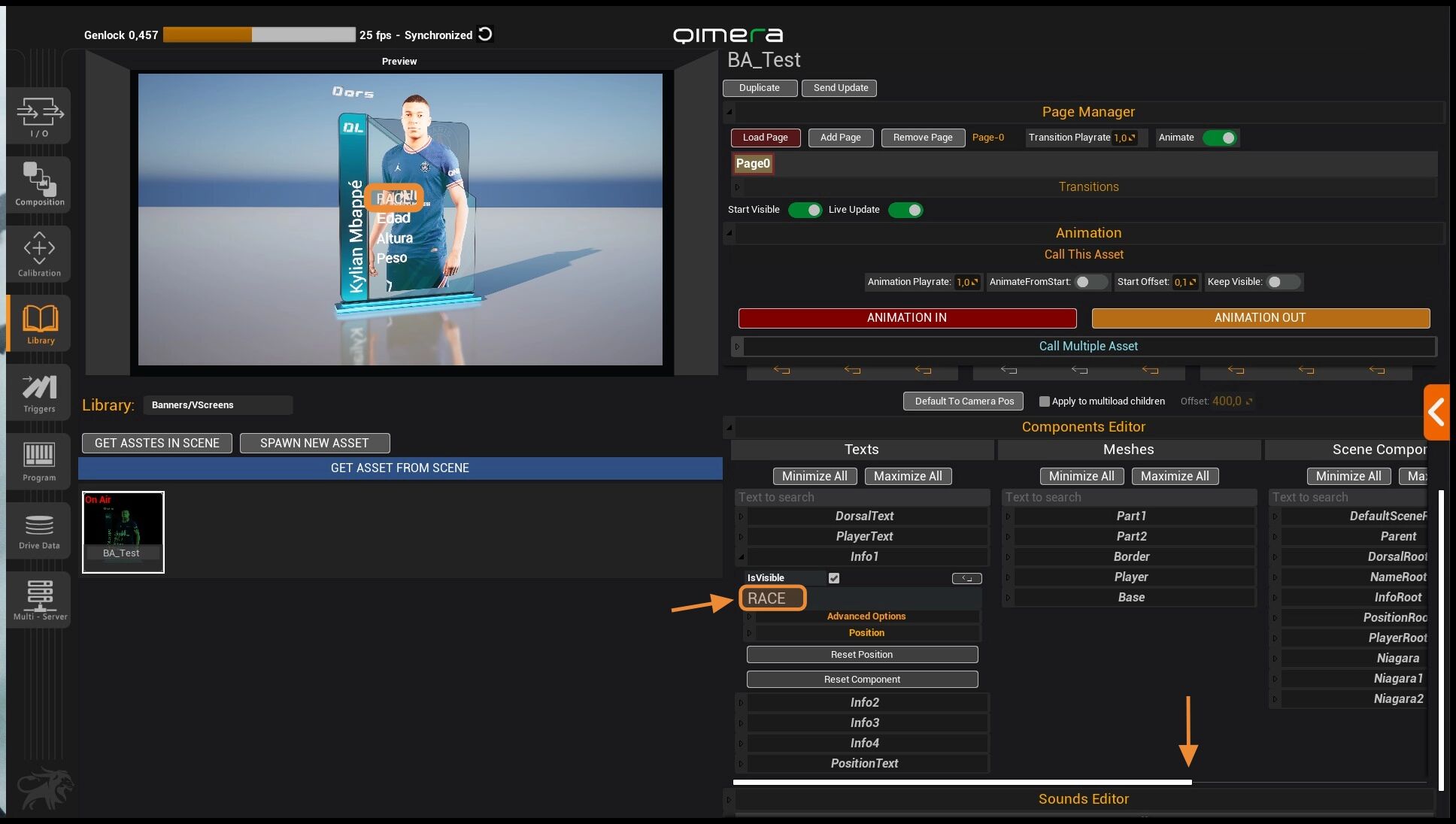Screen dimensions: 1456x824
Task: Enable Apply to multiload children checkbox
Action: [1044, 401]
